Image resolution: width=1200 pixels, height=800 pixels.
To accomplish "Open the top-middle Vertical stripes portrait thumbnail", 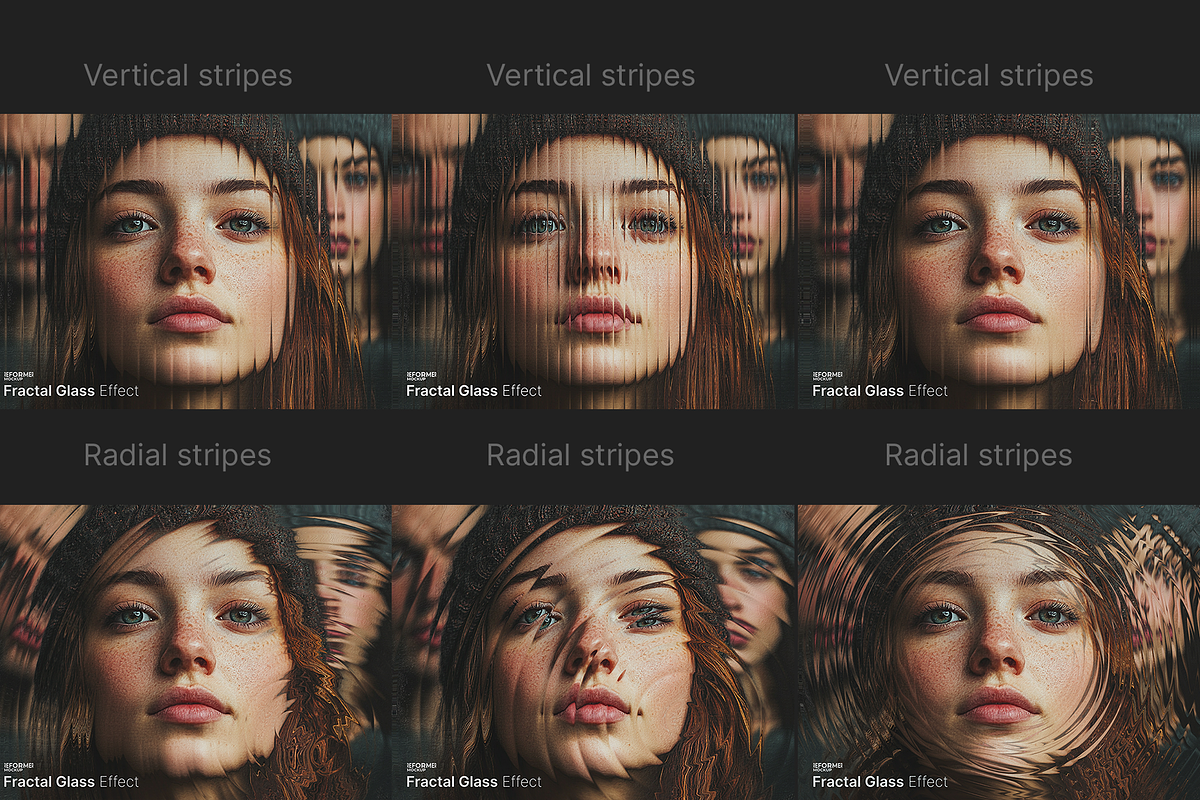I will click(x=594, y=261).
